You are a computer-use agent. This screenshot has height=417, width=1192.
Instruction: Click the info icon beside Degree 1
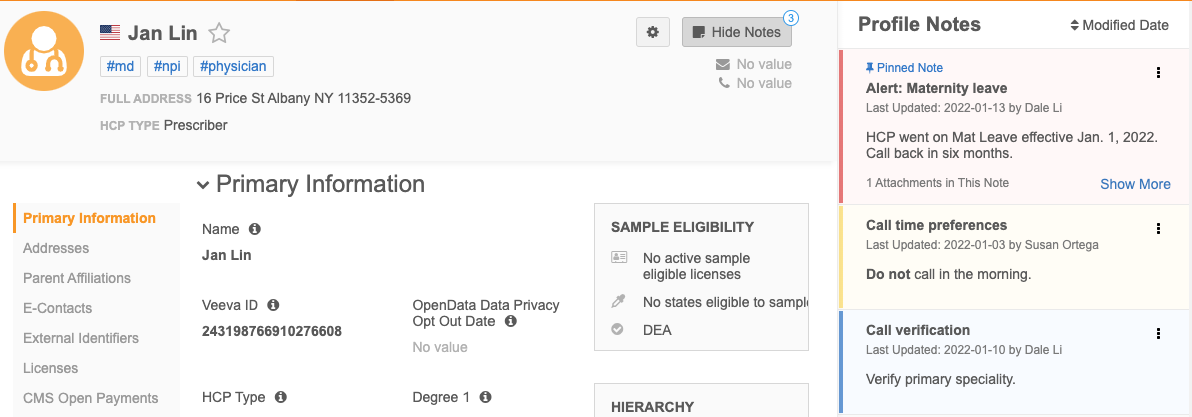(x=485, y=397)
